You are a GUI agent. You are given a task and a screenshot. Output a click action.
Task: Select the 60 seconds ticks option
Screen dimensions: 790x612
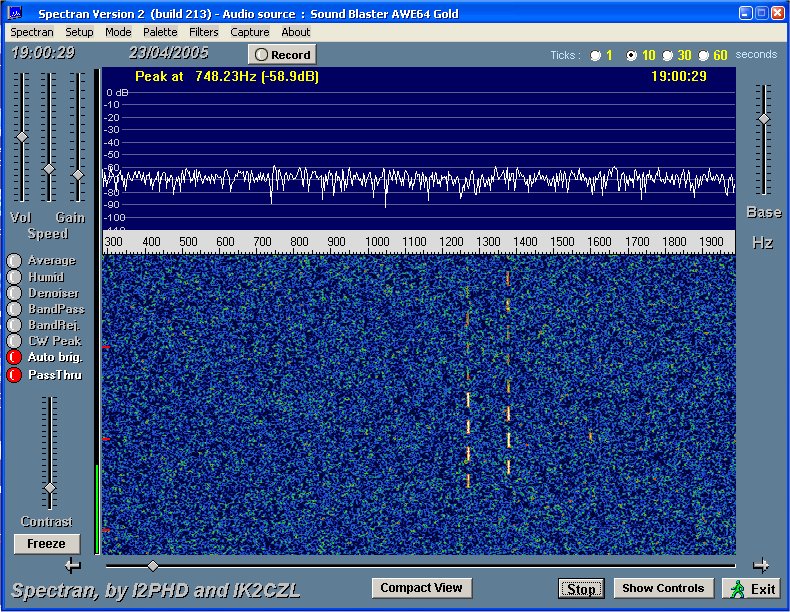point(704,55)
